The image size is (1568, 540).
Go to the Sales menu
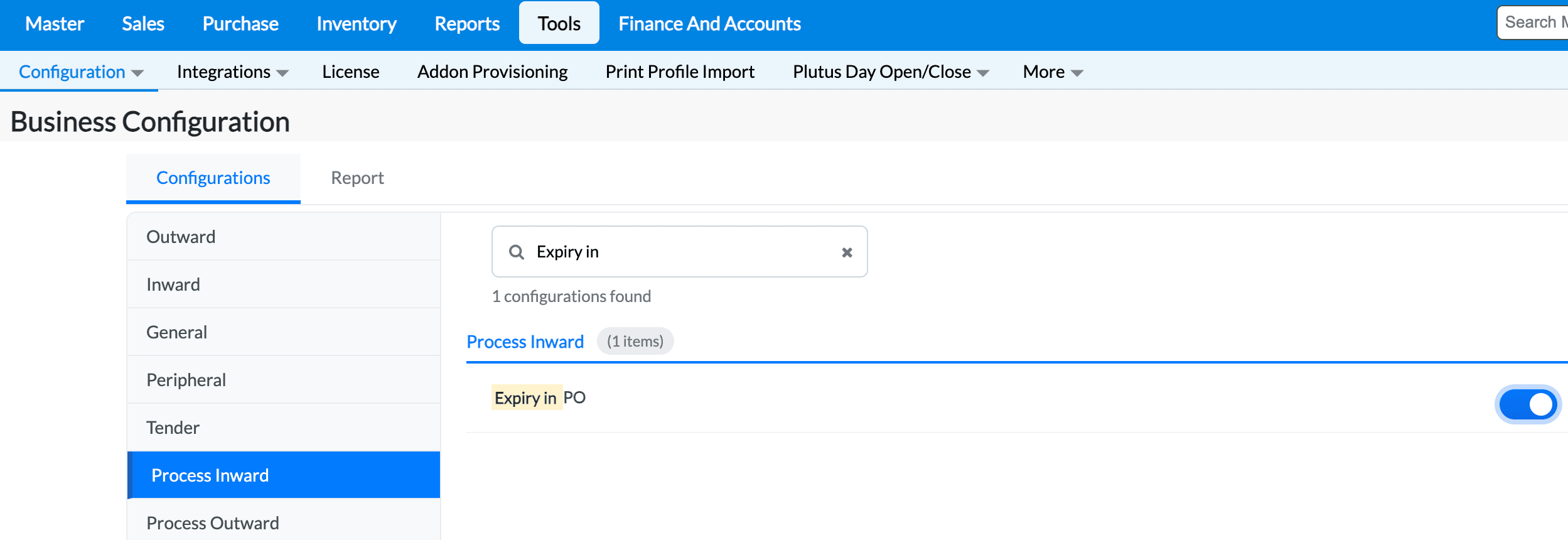143,24
